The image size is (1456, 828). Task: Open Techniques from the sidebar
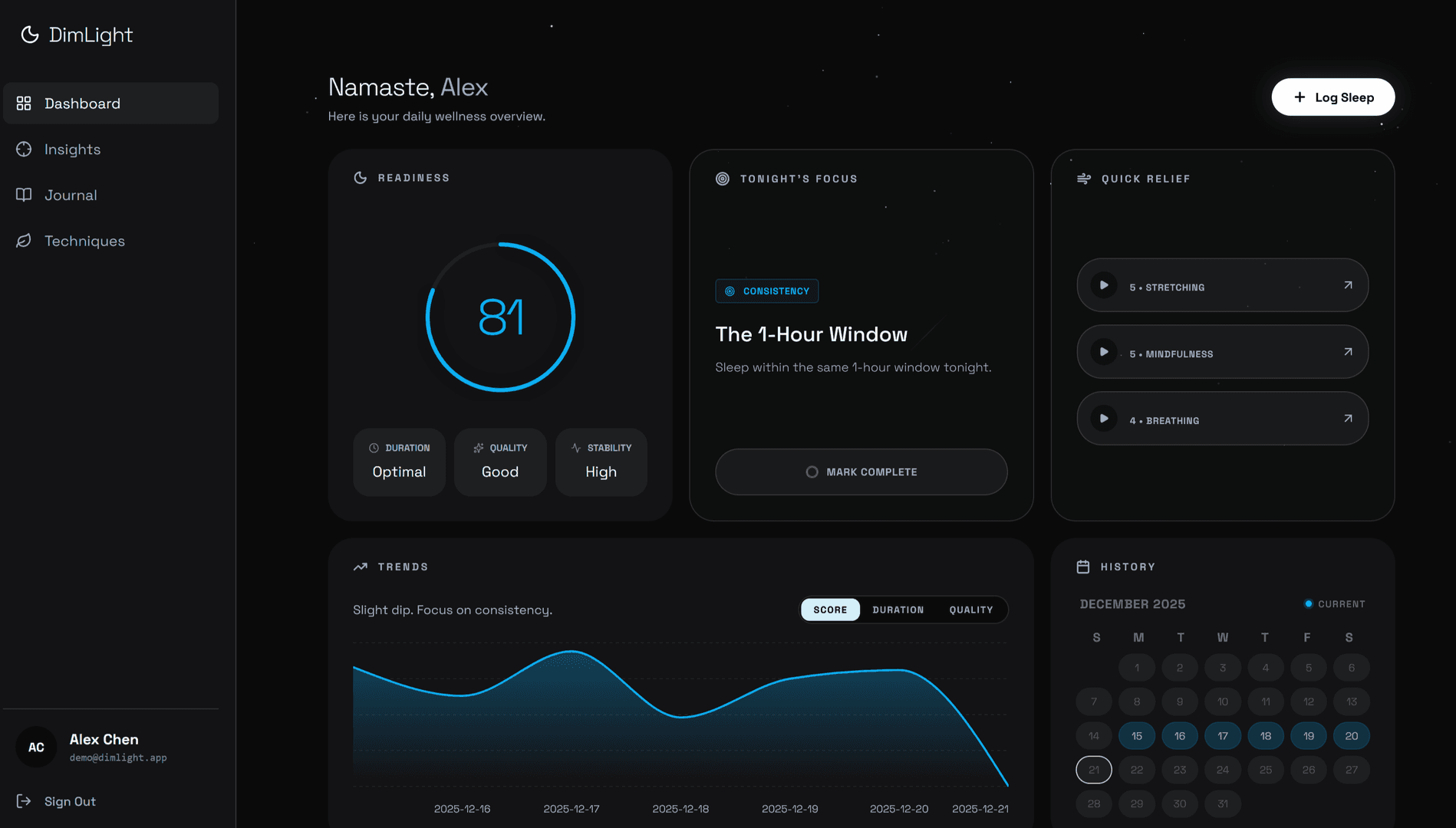[x=84, y=241]
